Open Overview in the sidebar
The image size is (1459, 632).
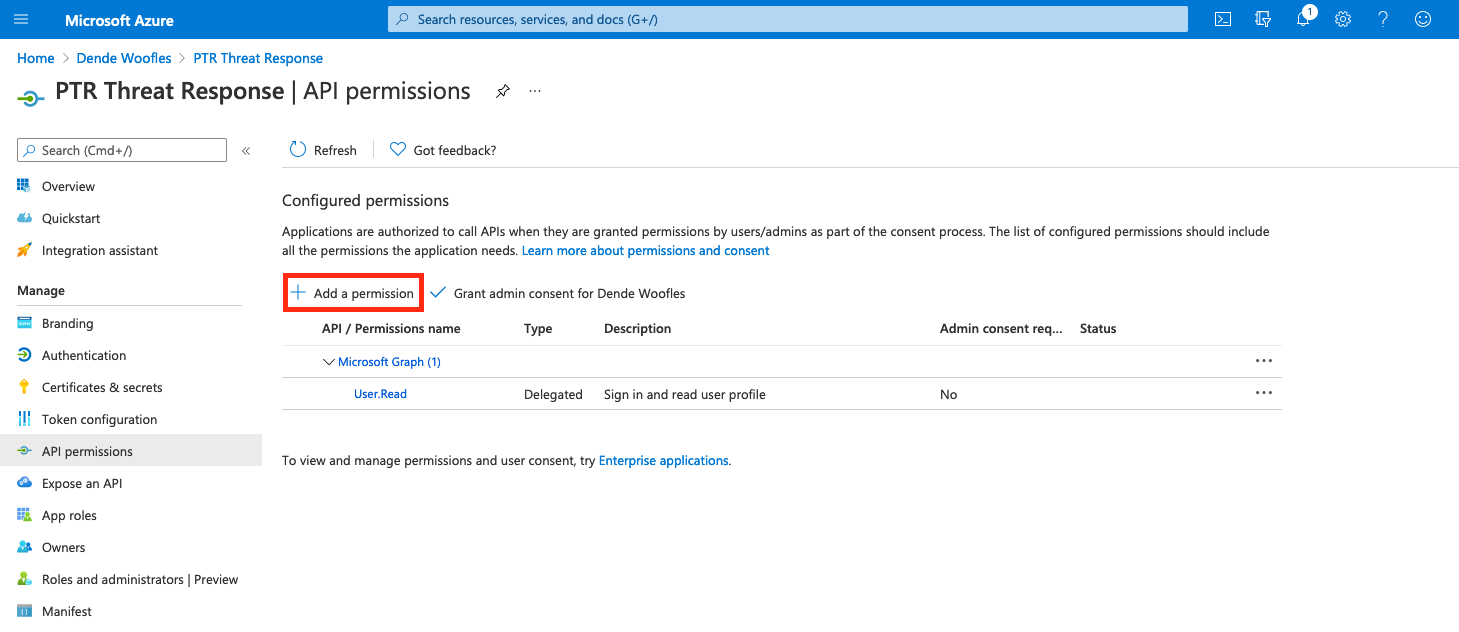coord(68,186)
